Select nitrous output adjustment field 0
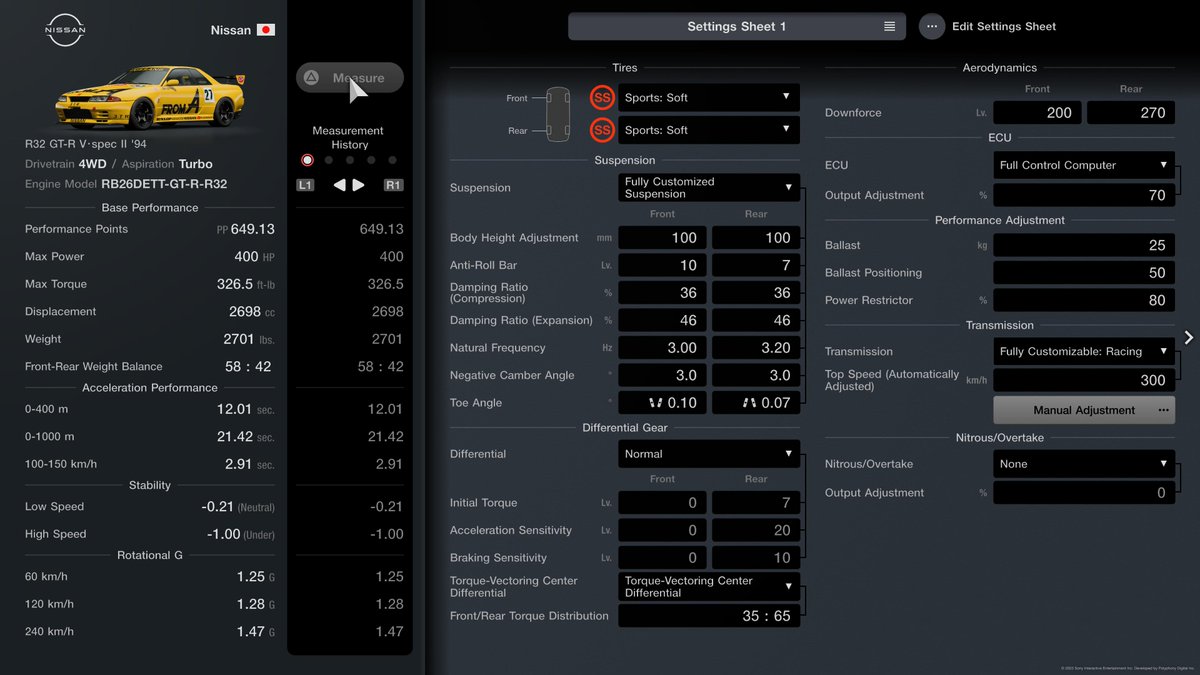 click(x=1084, y=493)
